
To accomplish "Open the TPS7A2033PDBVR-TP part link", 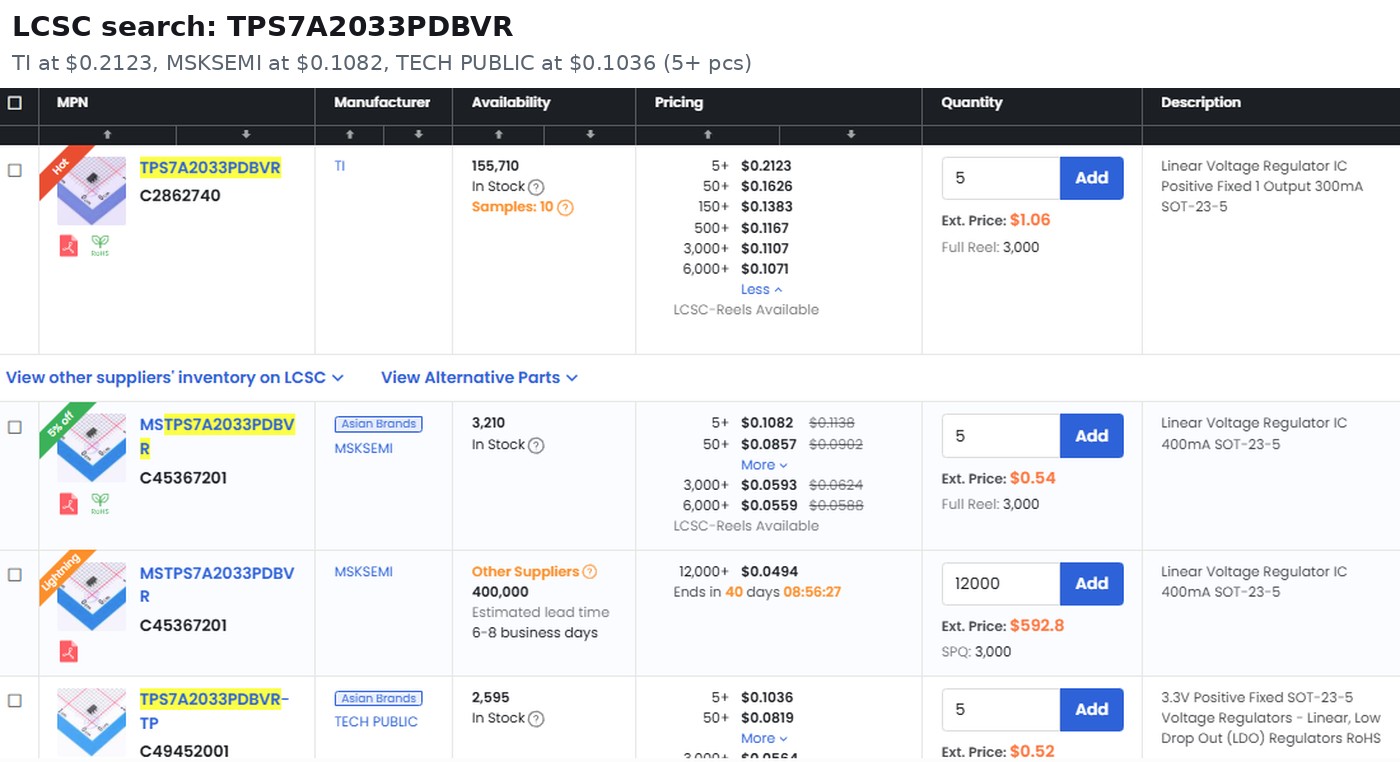I will 215,711.
